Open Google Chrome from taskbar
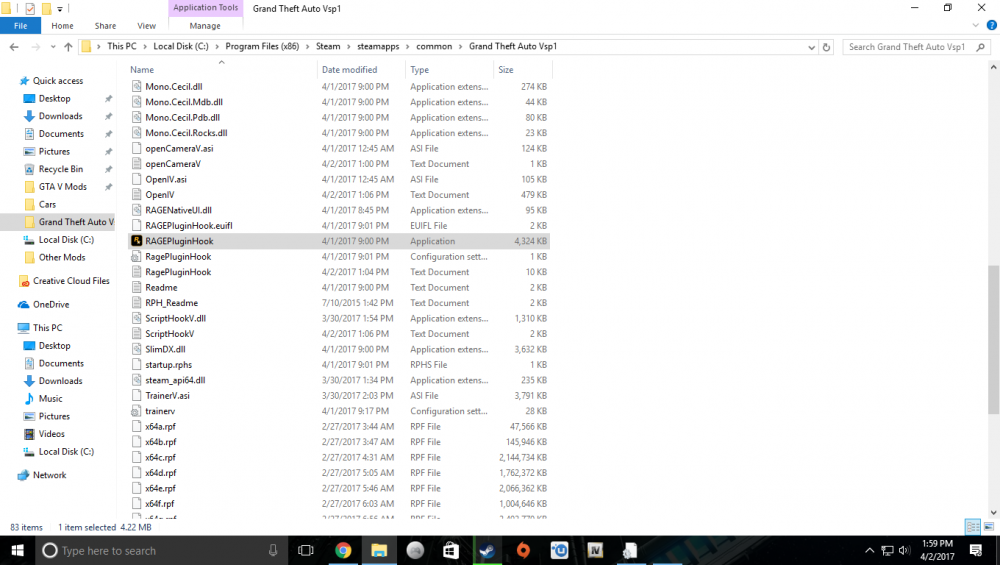This screenshot has width=1000, height=565. tap(343, 550)
